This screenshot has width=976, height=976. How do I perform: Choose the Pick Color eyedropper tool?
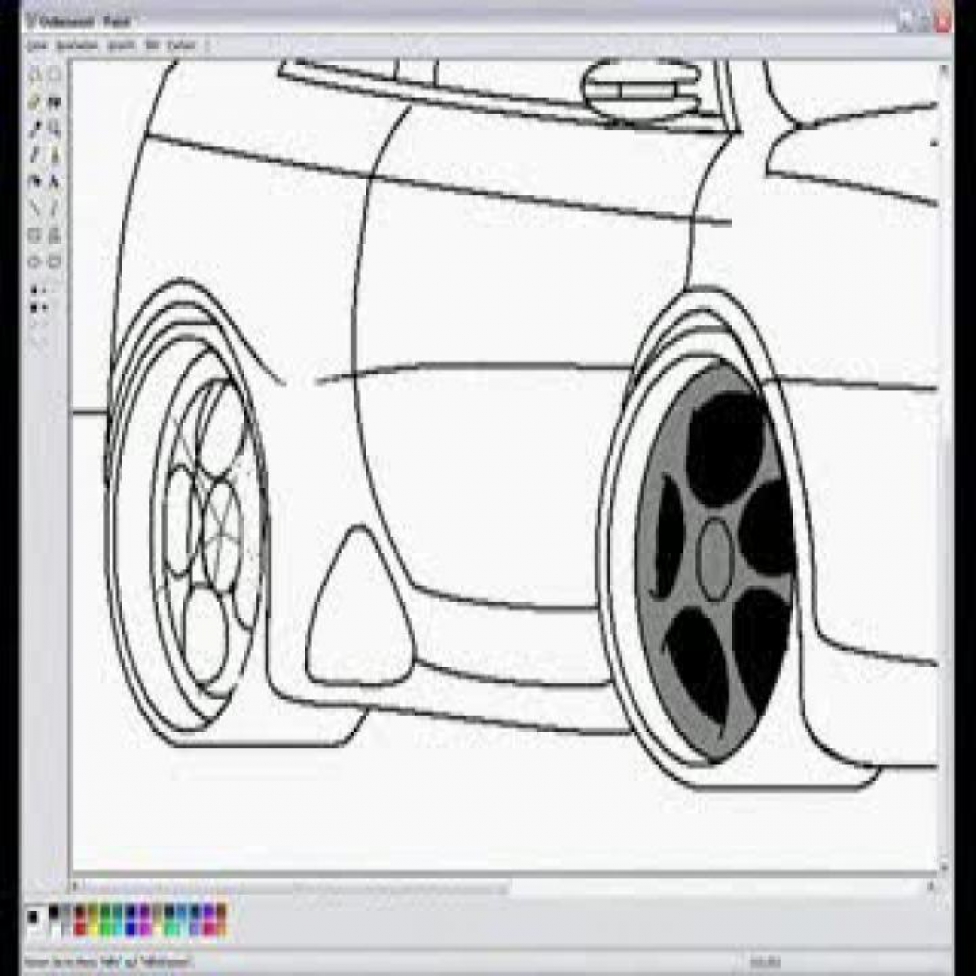34,128
